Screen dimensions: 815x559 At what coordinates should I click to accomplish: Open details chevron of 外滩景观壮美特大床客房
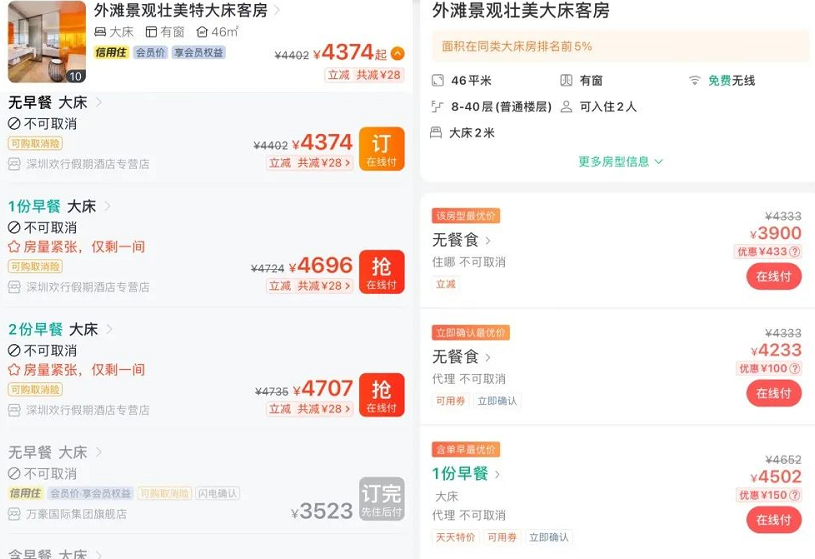tap(277, 9)
